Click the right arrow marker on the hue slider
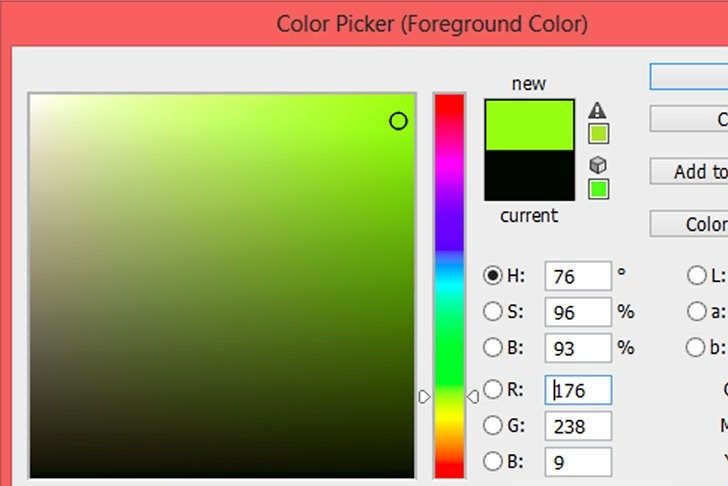The image size is (728, 486). pyautogui.click(x=473, y=397)
